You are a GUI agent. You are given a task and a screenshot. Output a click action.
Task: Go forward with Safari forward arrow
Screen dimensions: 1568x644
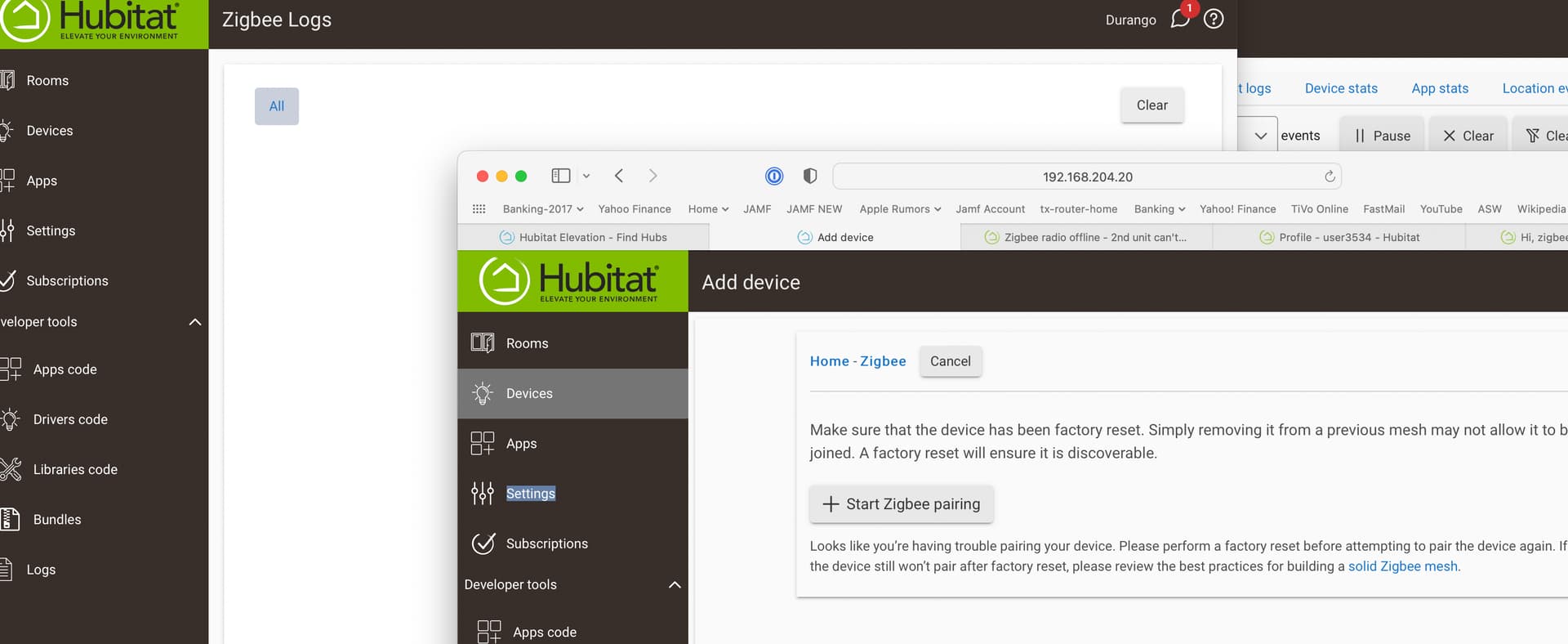click(x=653, y=176)
